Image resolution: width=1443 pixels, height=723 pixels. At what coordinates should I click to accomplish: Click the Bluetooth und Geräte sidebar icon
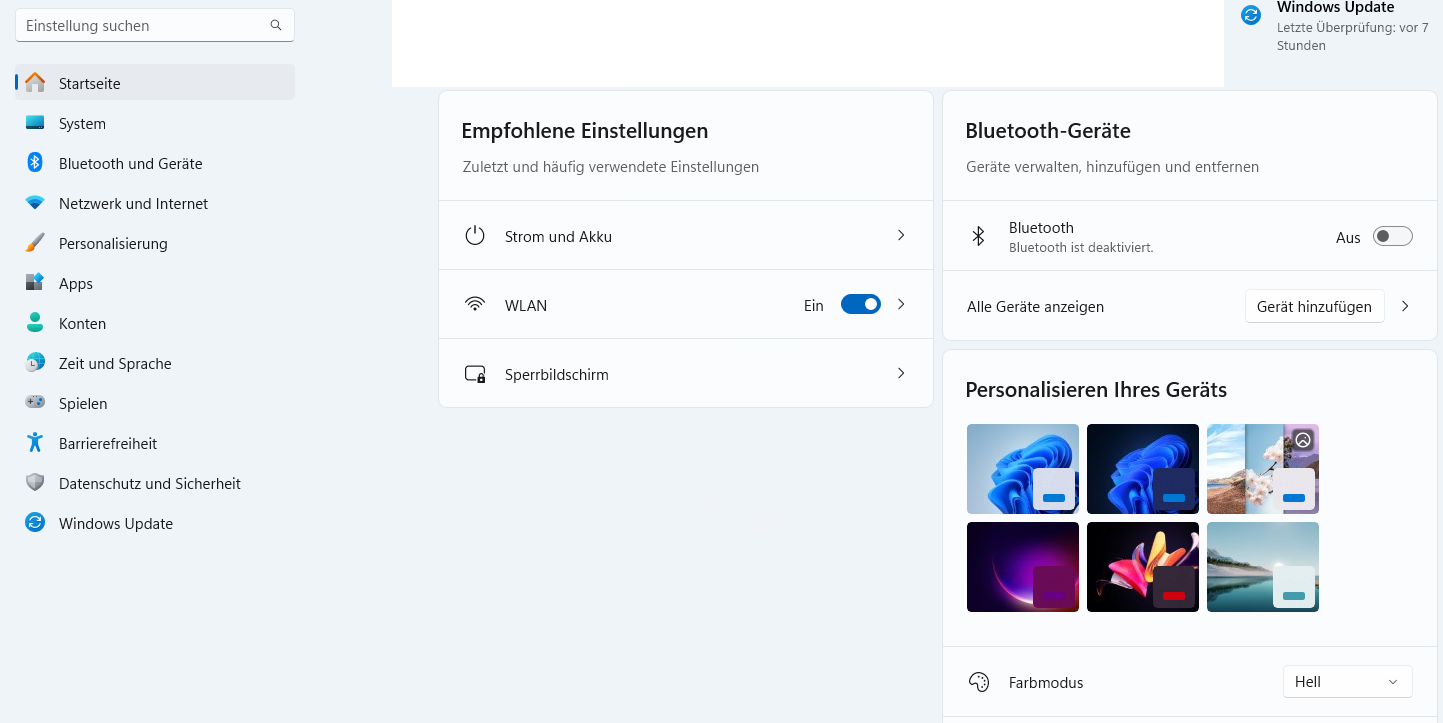point(35,163)
